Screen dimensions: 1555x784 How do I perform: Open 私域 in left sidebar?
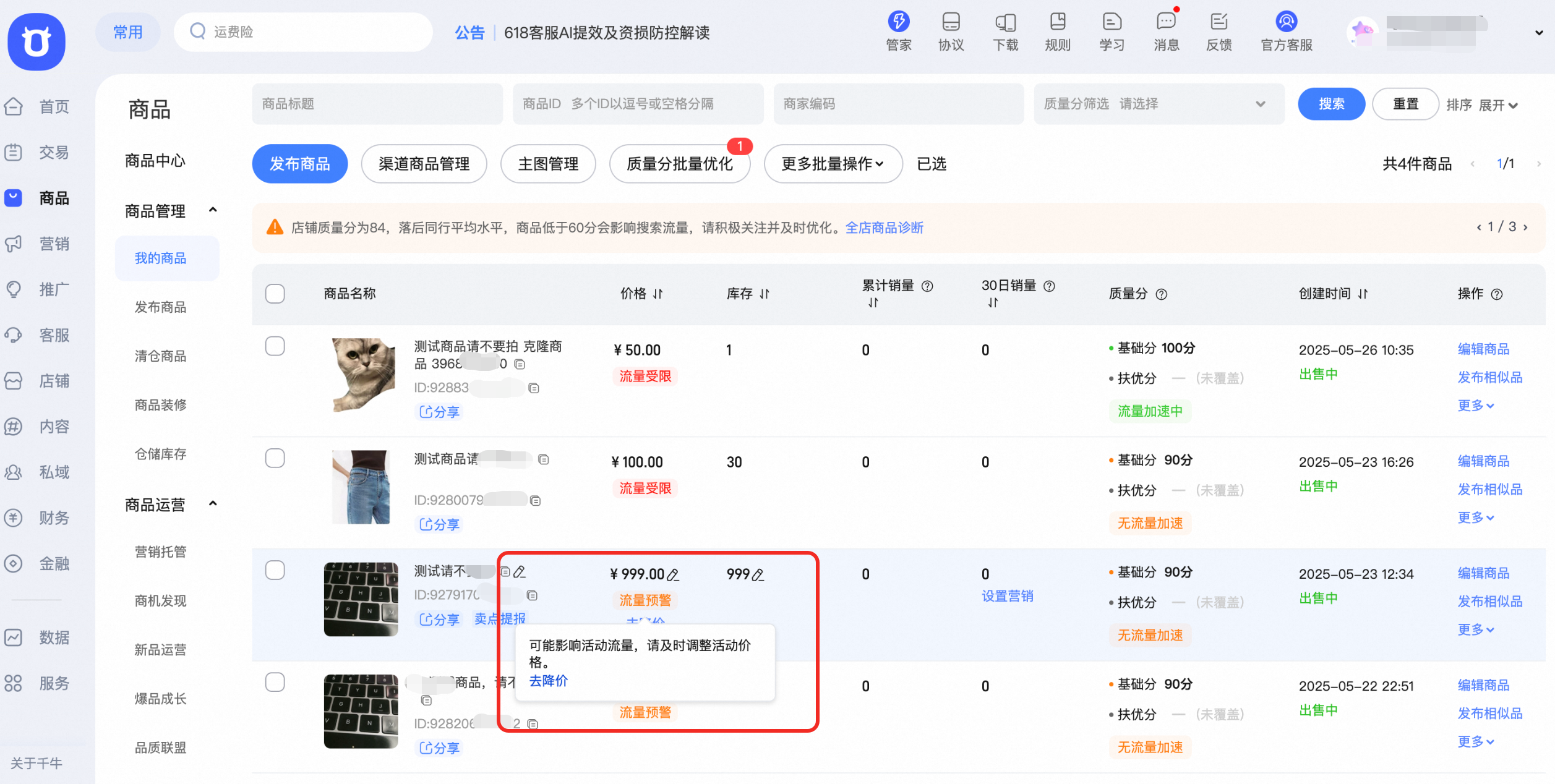(37, 472)
